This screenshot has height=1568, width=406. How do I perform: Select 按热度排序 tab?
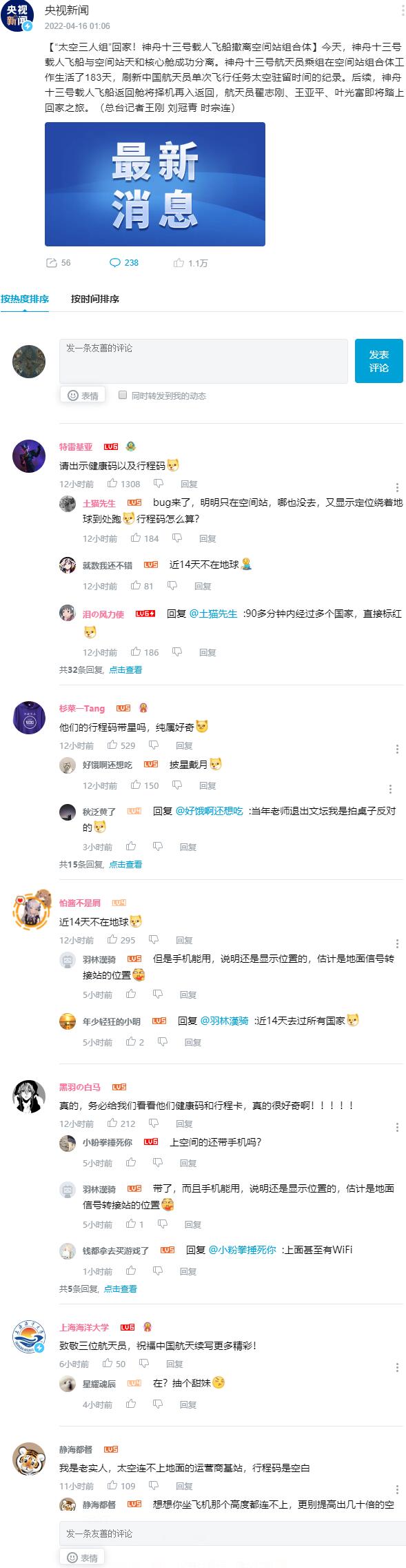25,299
